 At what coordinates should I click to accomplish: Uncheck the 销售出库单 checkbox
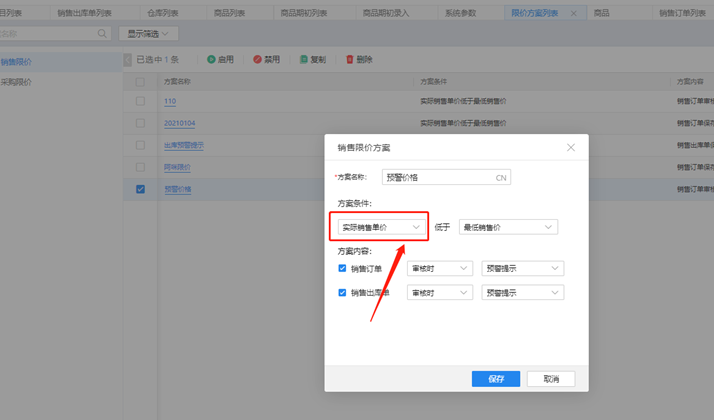click(x=342, y=293)
